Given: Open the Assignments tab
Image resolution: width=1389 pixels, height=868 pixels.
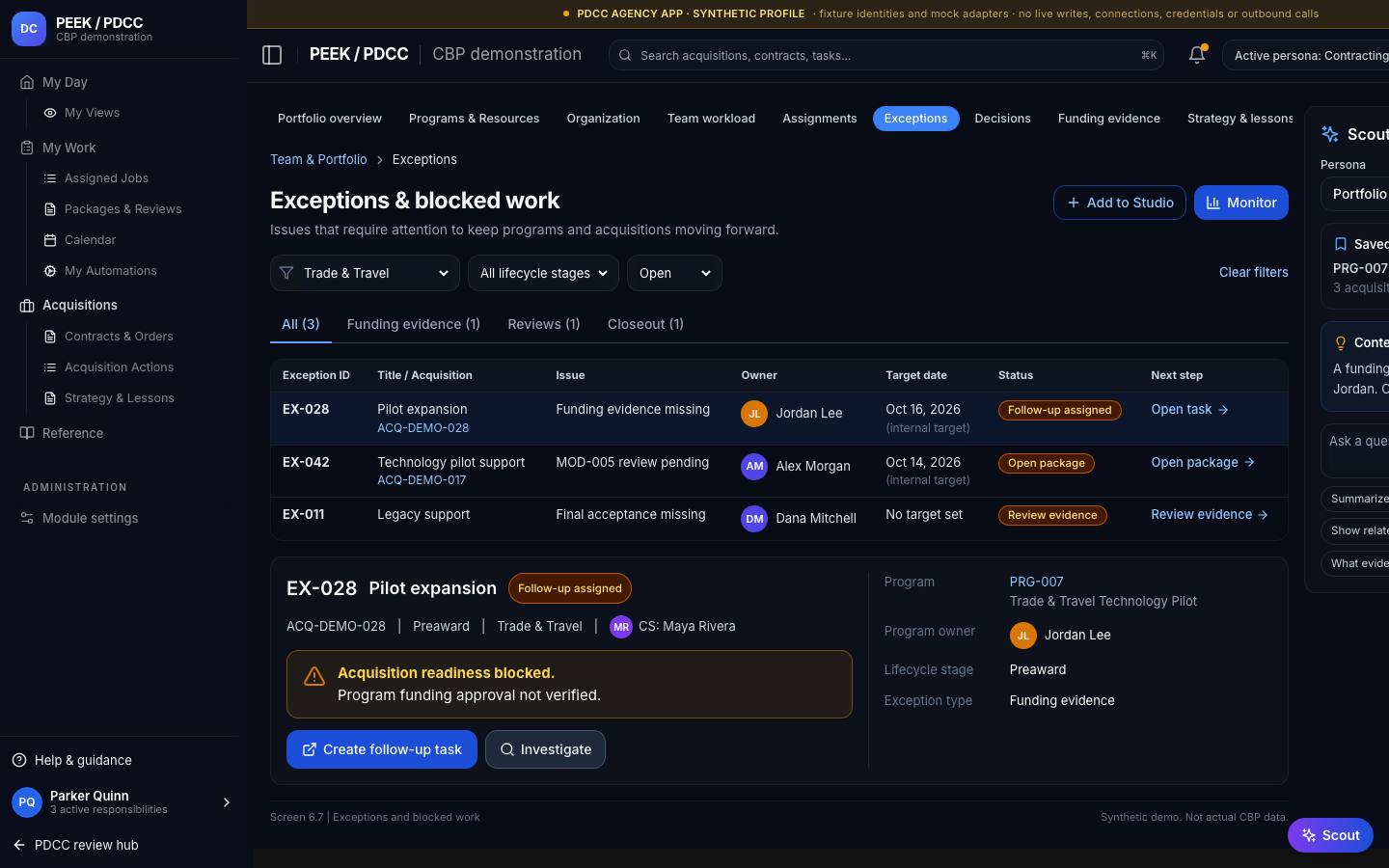Looking at the screenshot, I should pyautogui.click(x=819, y=119).
